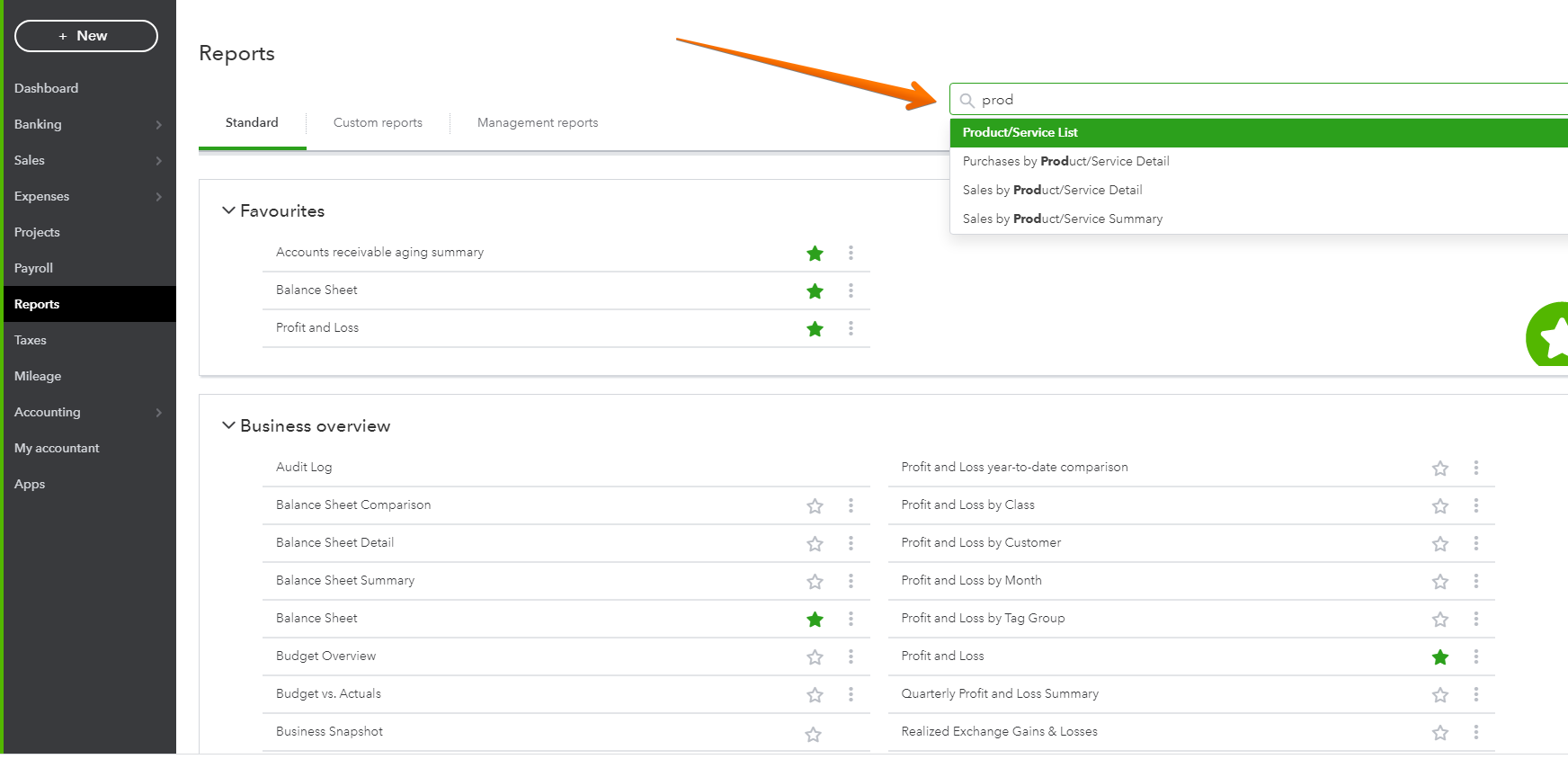
Task: Collapse the Business overview section
Action: tap(228, 425)
